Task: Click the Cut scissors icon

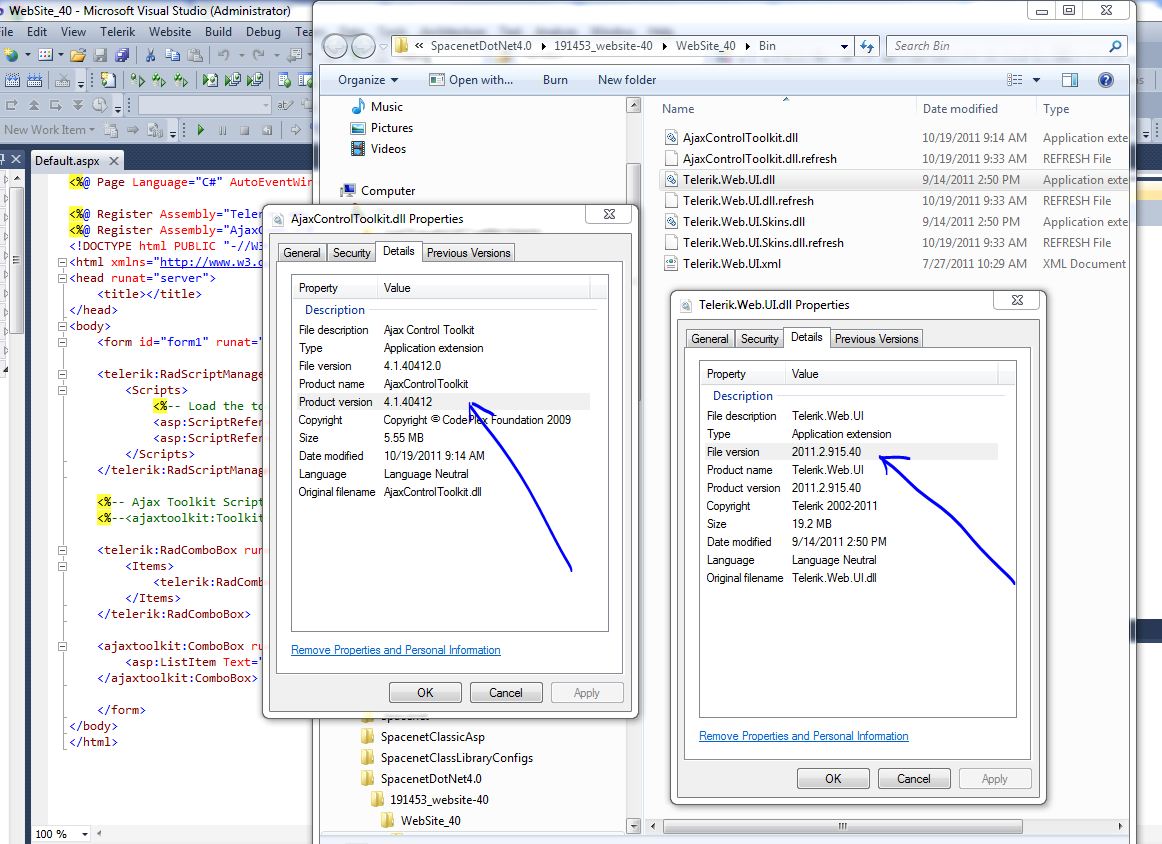Action: [150, 55]
